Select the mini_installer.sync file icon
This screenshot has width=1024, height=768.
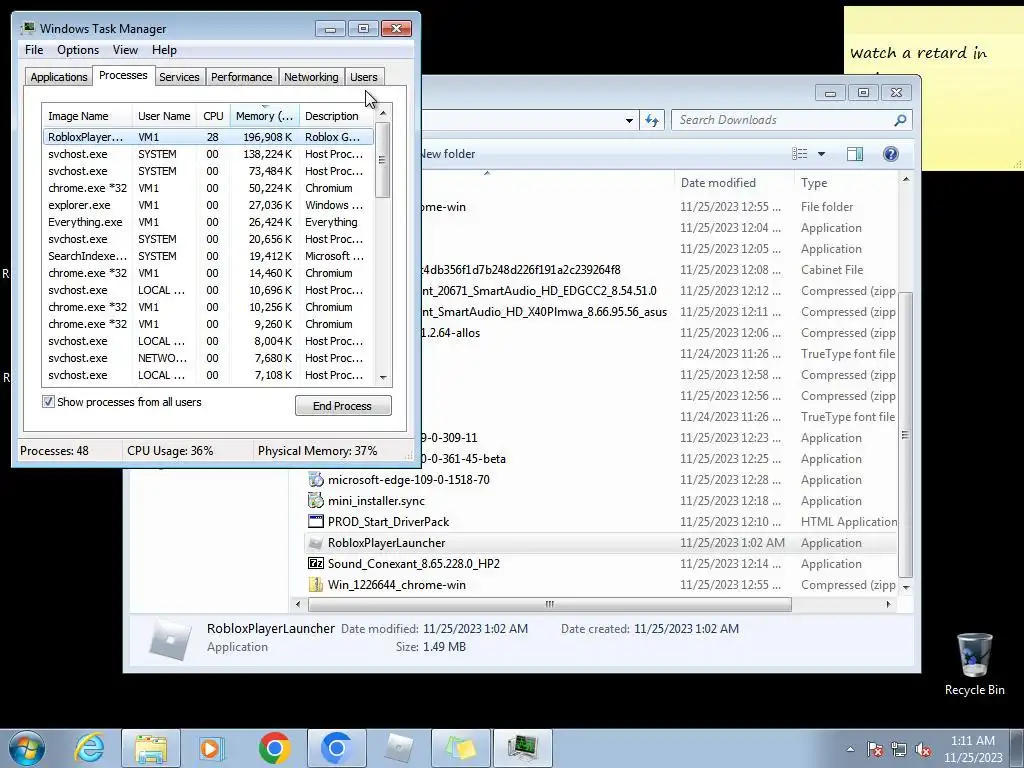315,501
